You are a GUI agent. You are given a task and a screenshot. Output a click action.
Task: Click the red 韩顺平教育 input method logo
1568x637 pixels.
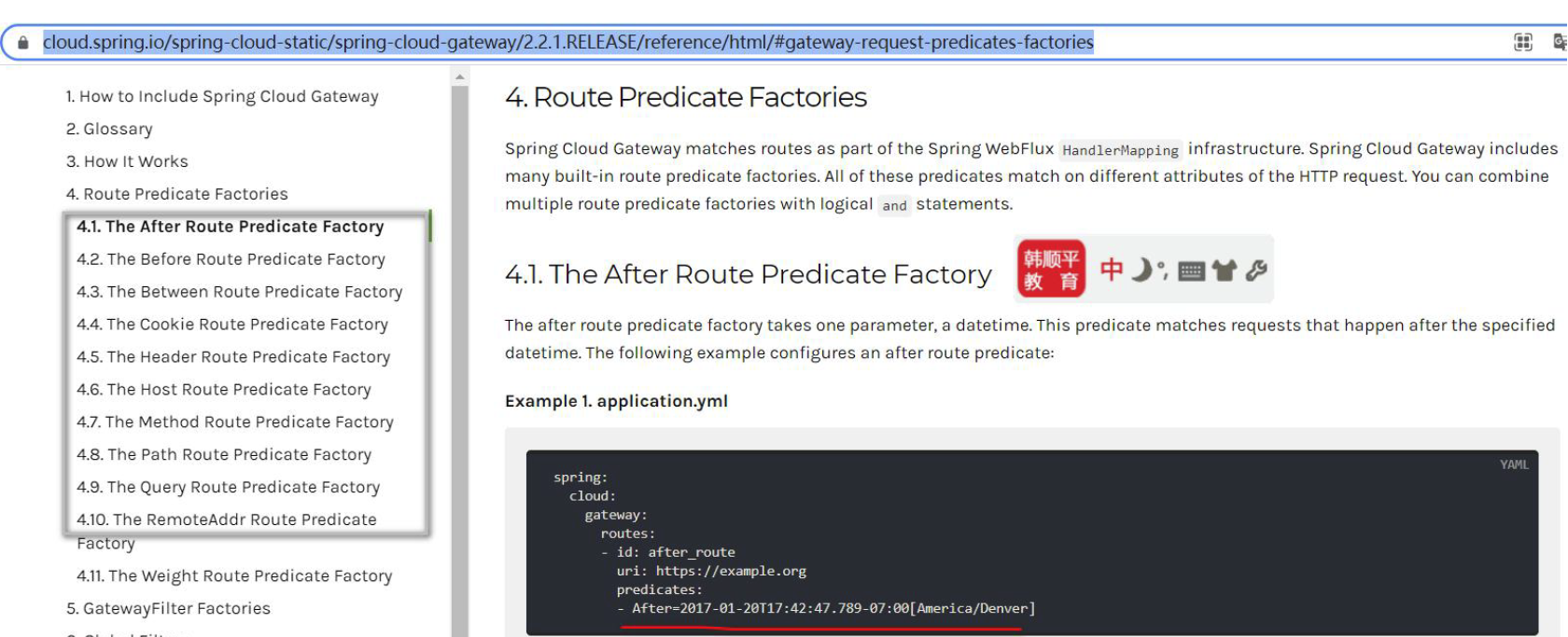point(1051,269)
